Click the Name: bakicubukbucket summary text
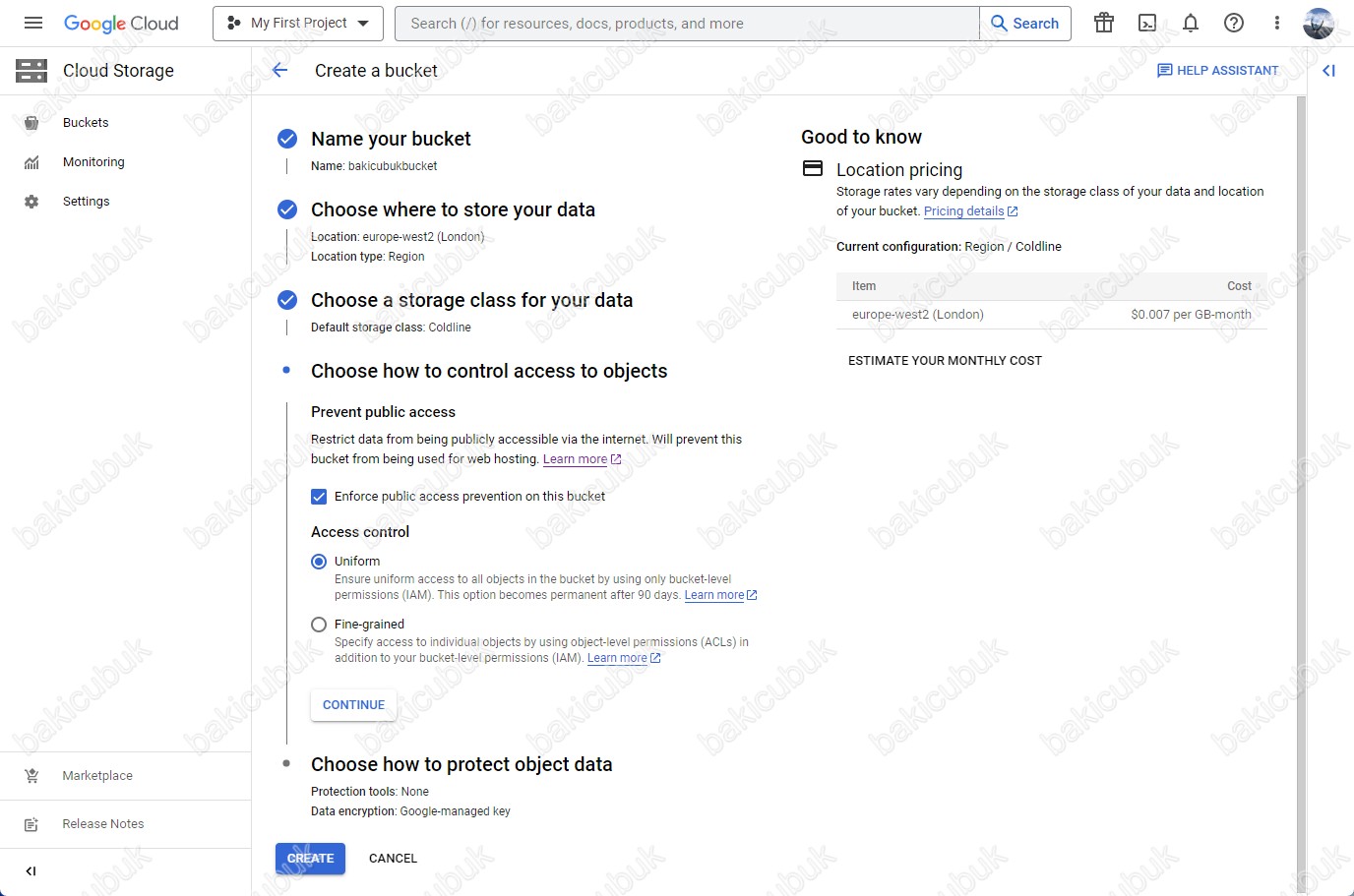The image size is (1354, 896). pos(374,166)
